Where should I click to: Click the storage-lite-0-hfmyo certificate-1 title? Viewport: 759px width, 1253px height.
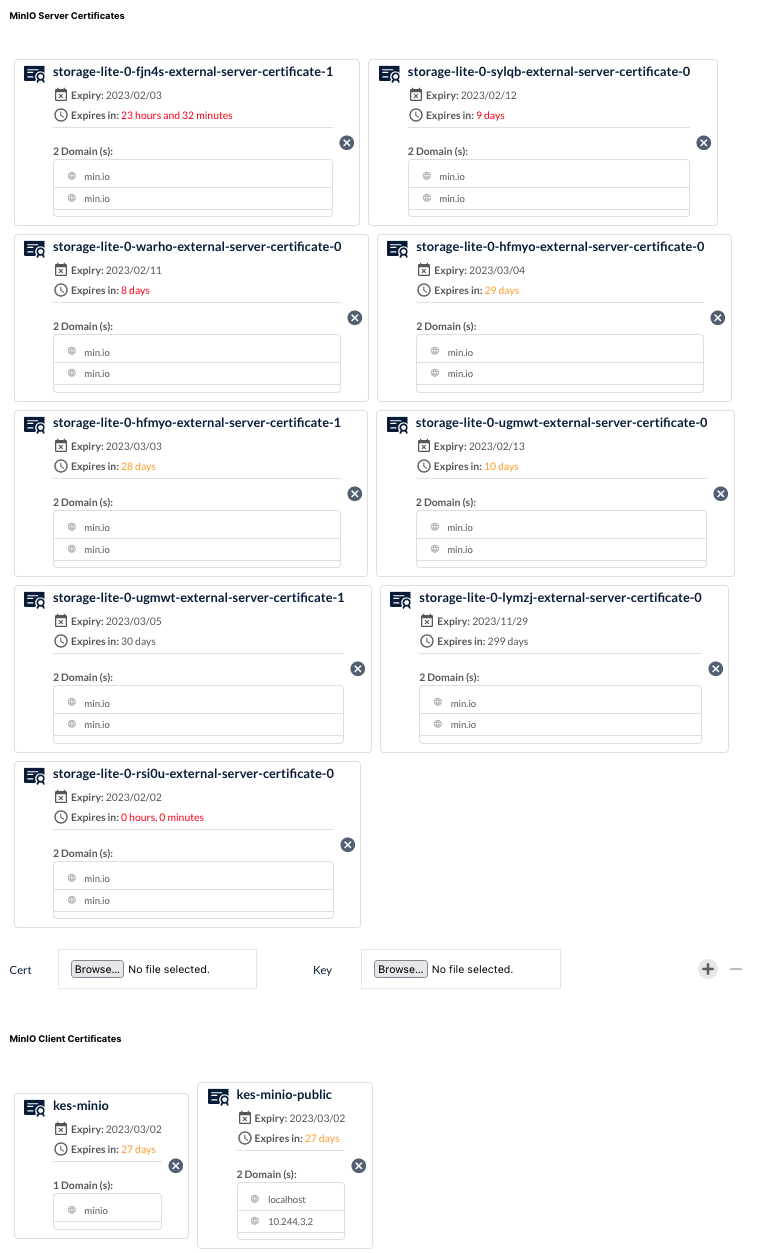coord(196,423)
